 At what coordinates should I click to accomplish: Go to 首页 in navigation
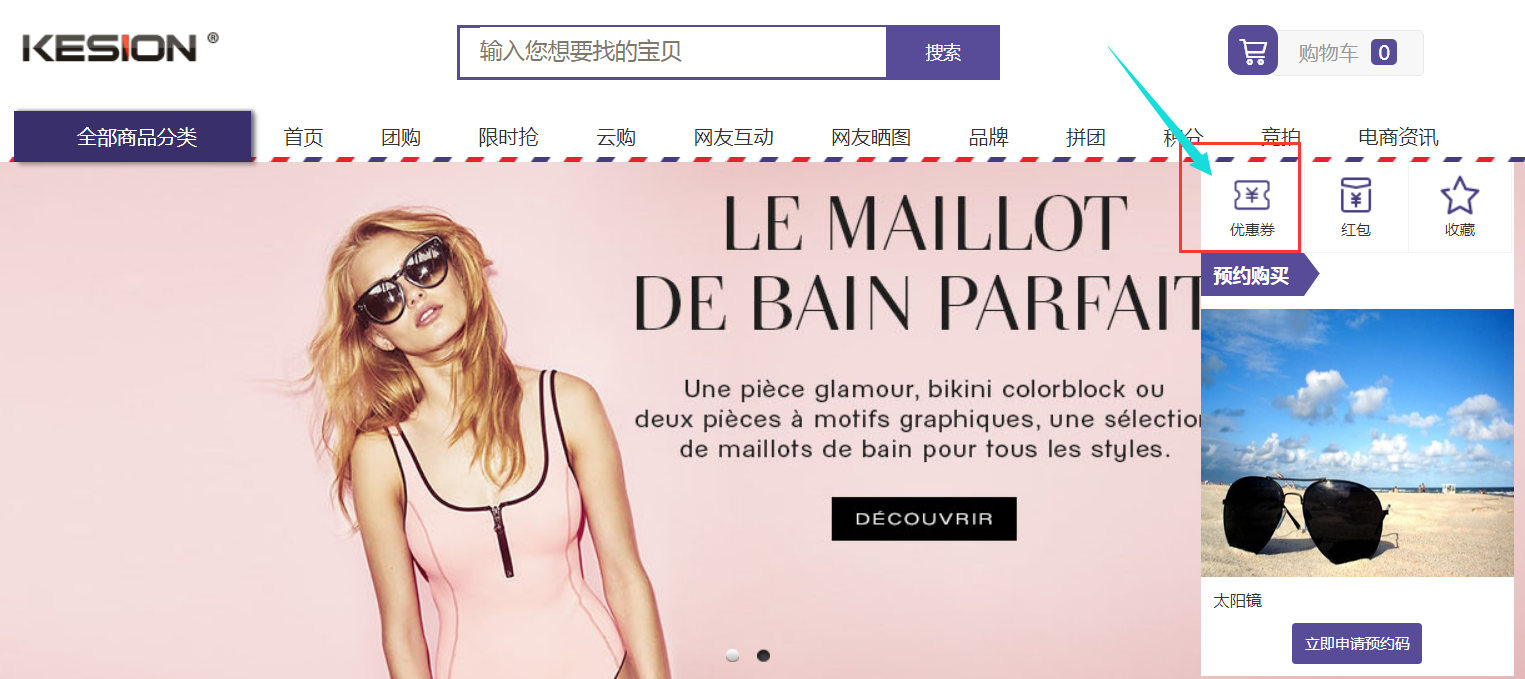point(303,137)
